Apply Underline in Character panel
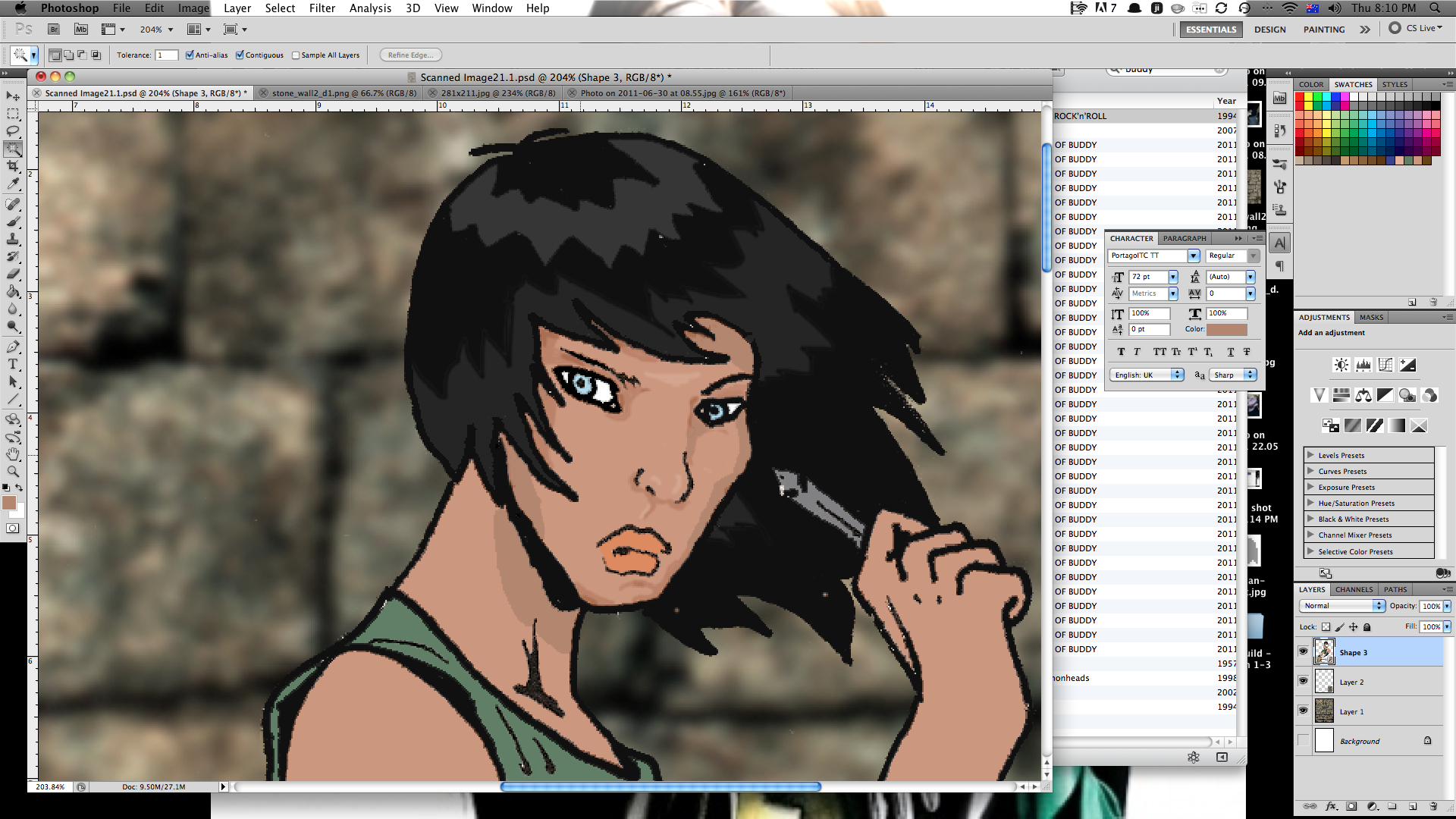 click(x=1230, y=352)
